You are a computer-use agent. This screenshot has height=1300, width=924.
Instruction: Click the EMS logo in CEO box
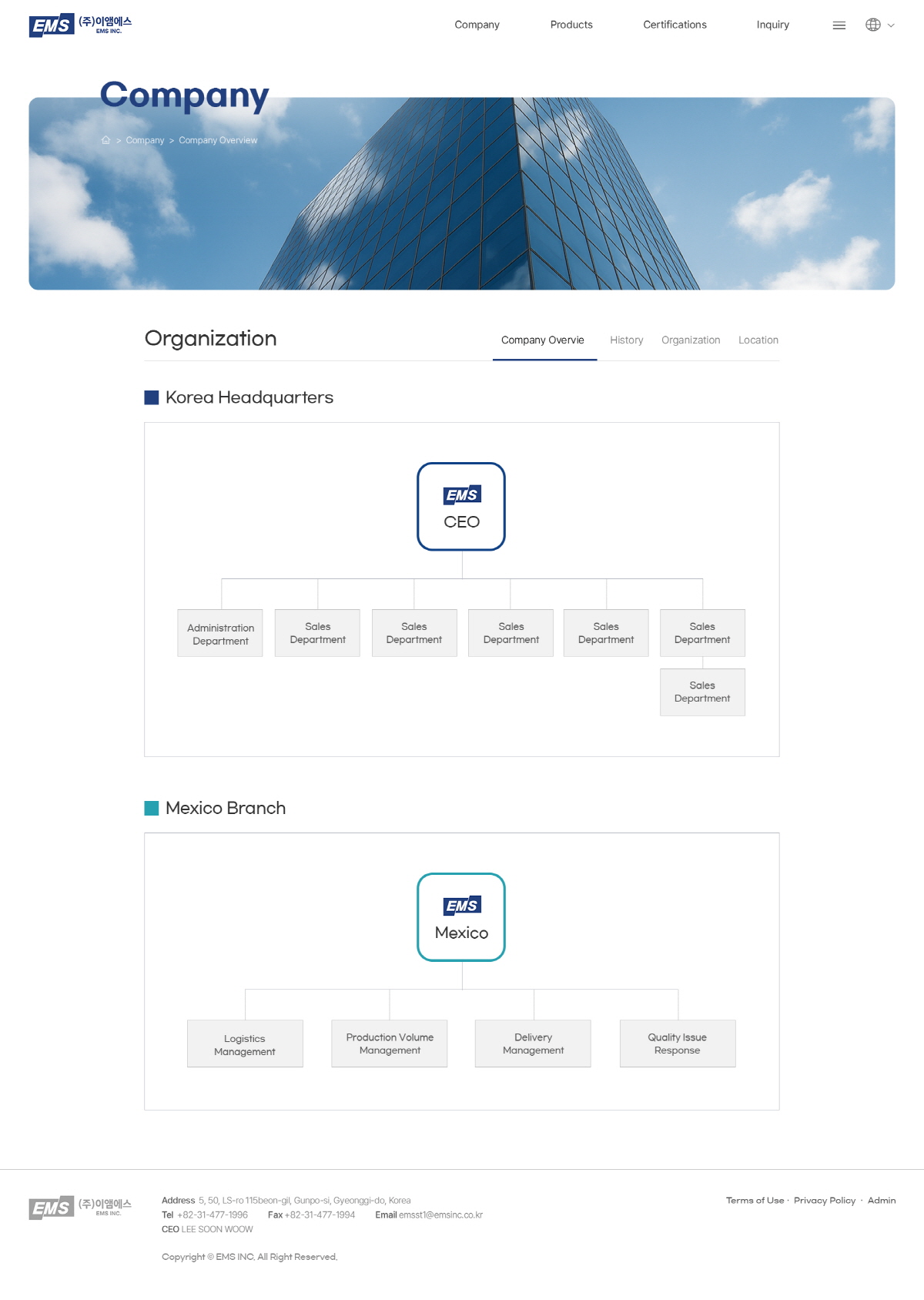(462, 495)
